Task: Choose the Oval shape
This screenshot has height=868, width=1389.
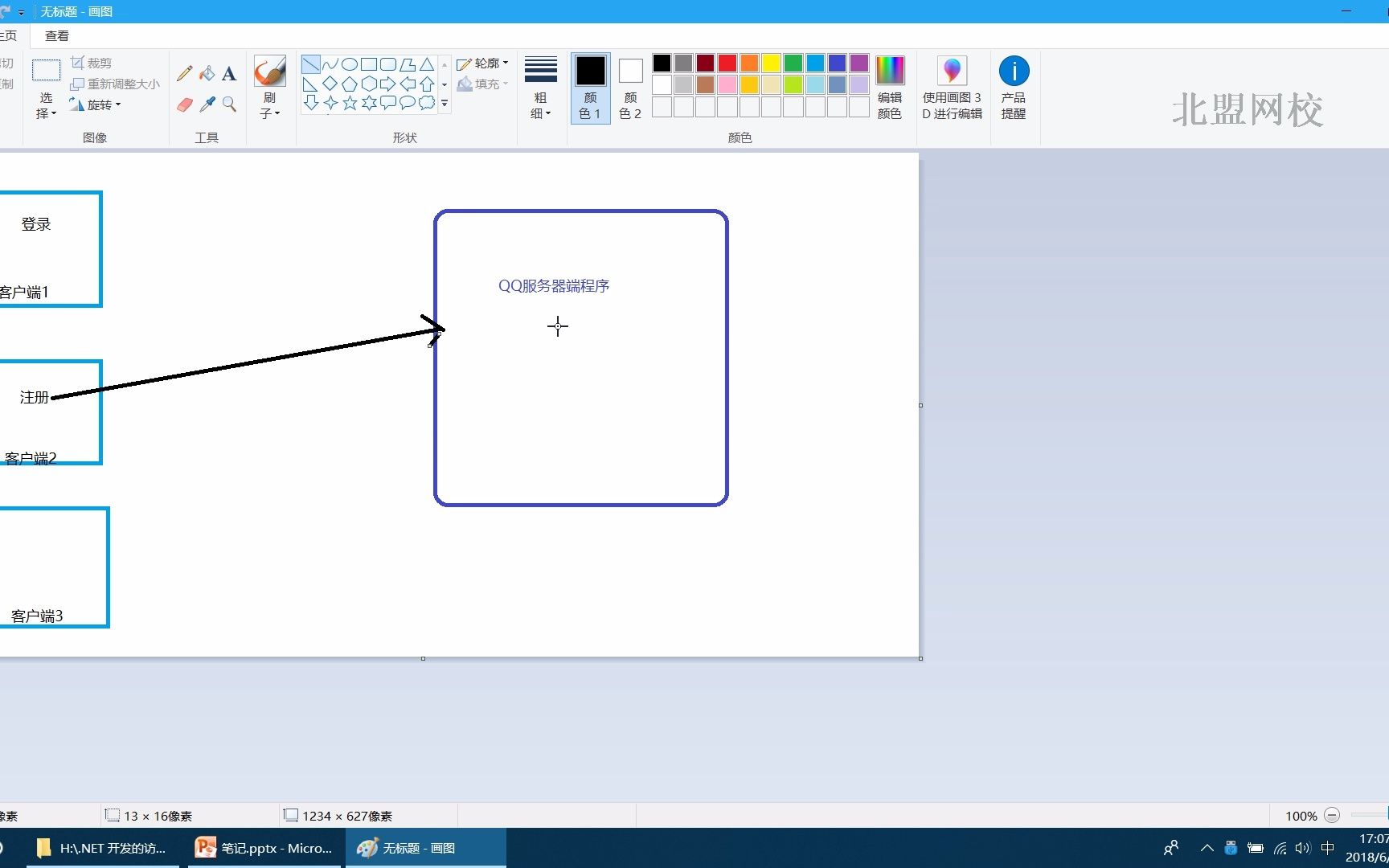Action: click(349, 64)
